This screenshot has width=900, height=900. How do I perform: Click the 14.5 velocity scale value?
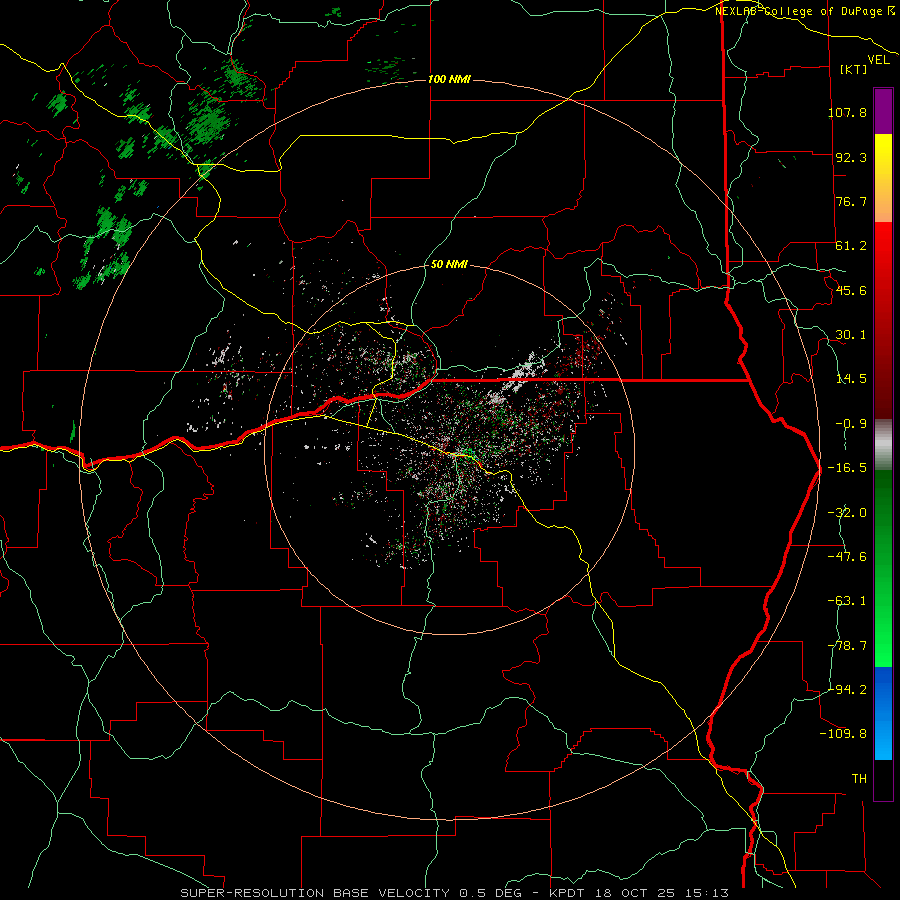[851, 379]
